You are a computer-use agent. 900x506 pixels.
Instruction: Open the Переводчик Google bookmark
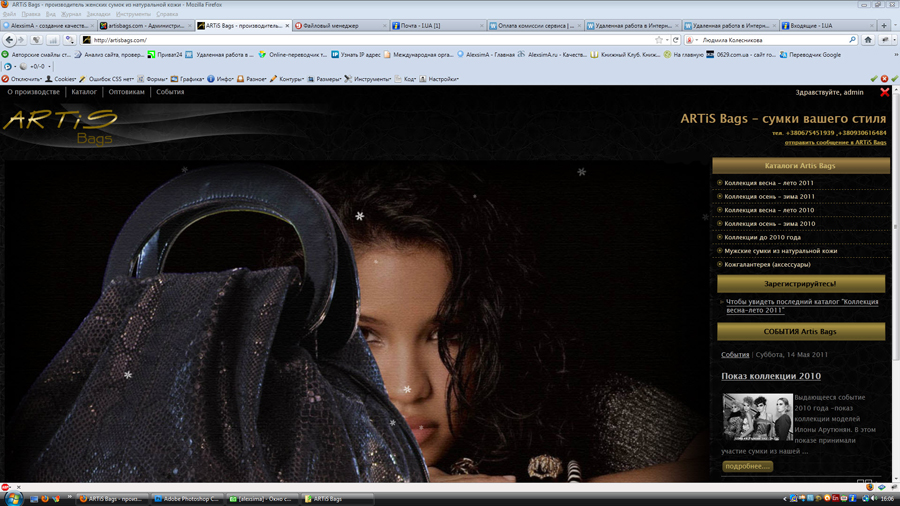coord(810,55)
